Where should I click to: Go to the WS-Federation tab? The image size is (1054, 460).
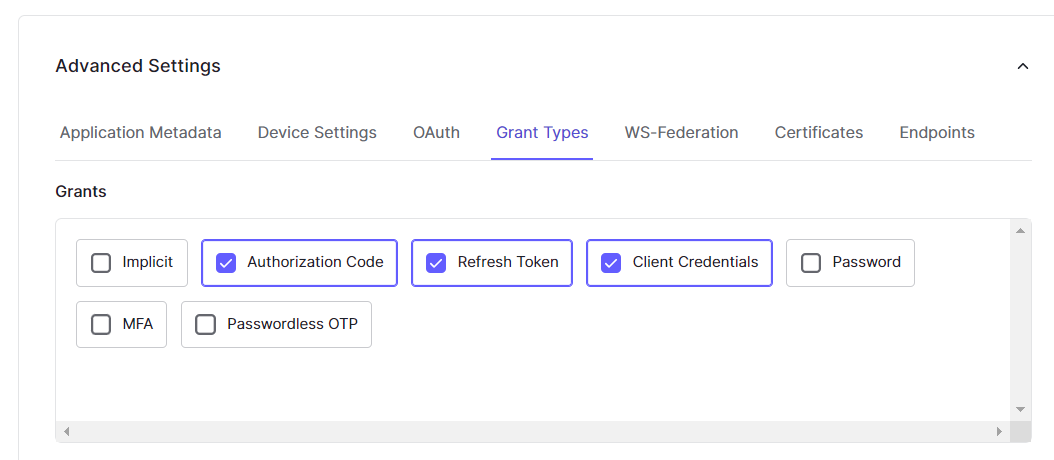click(681, 133)
